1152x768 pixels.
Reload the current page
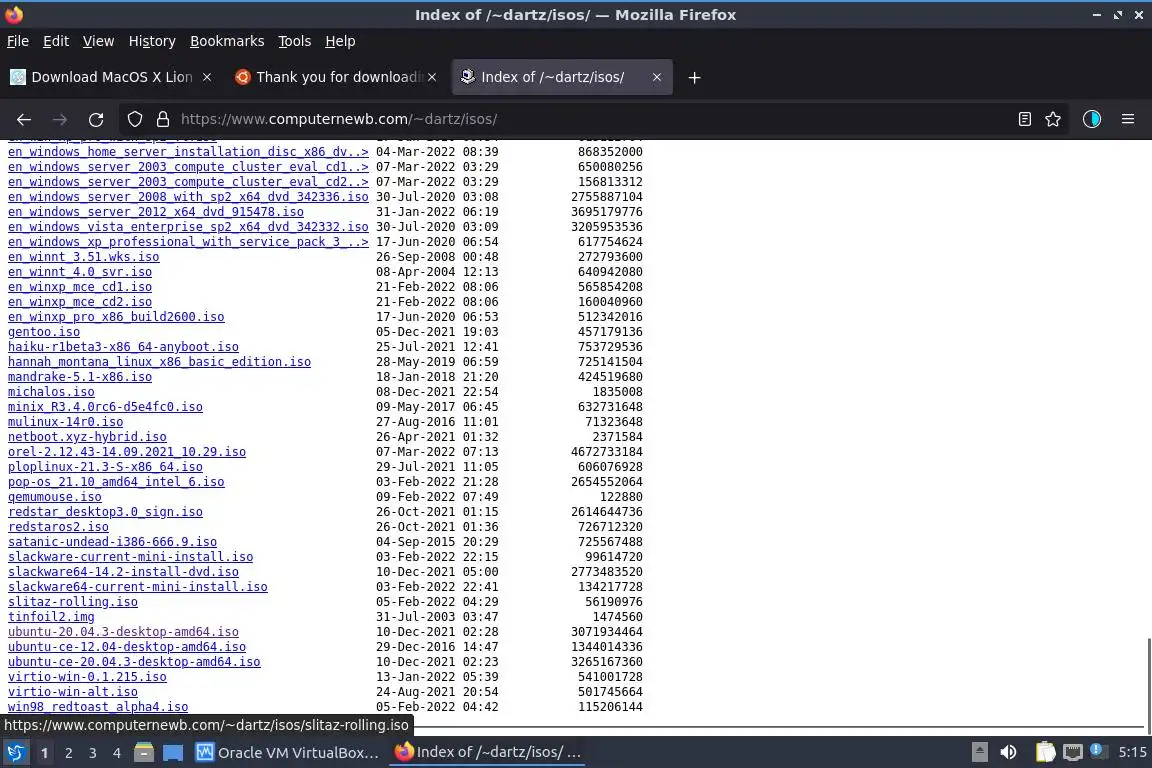pyautogui.click(x=96, y=119)
